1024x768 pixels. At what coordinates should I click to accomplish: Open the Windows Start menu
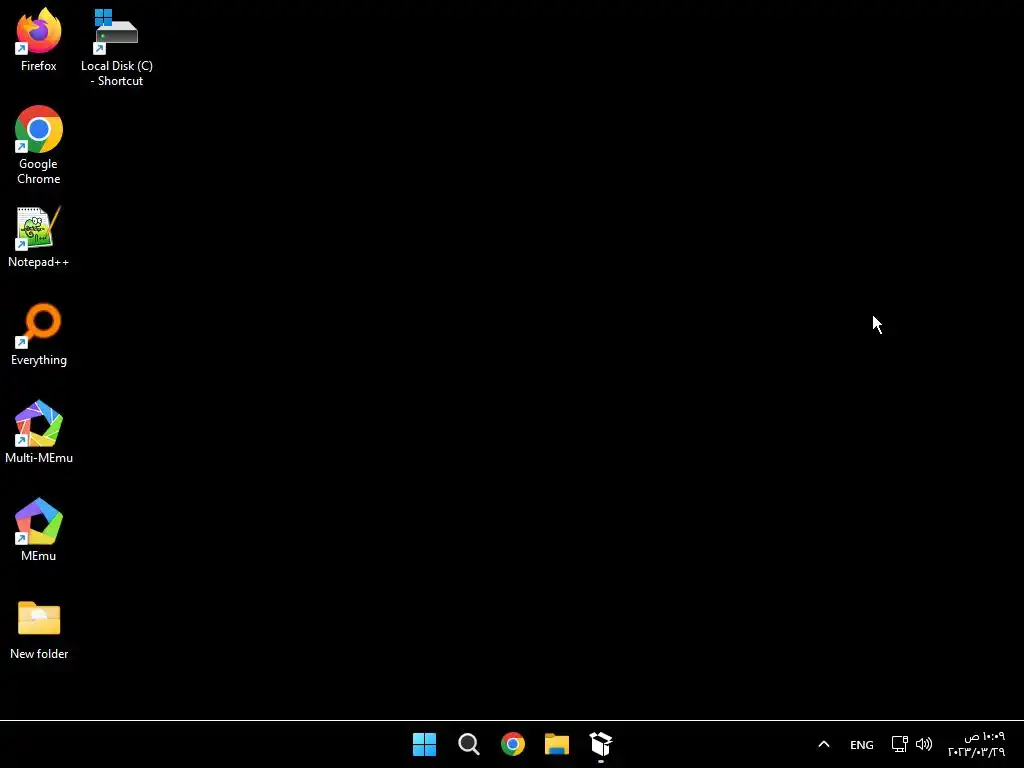424,744
